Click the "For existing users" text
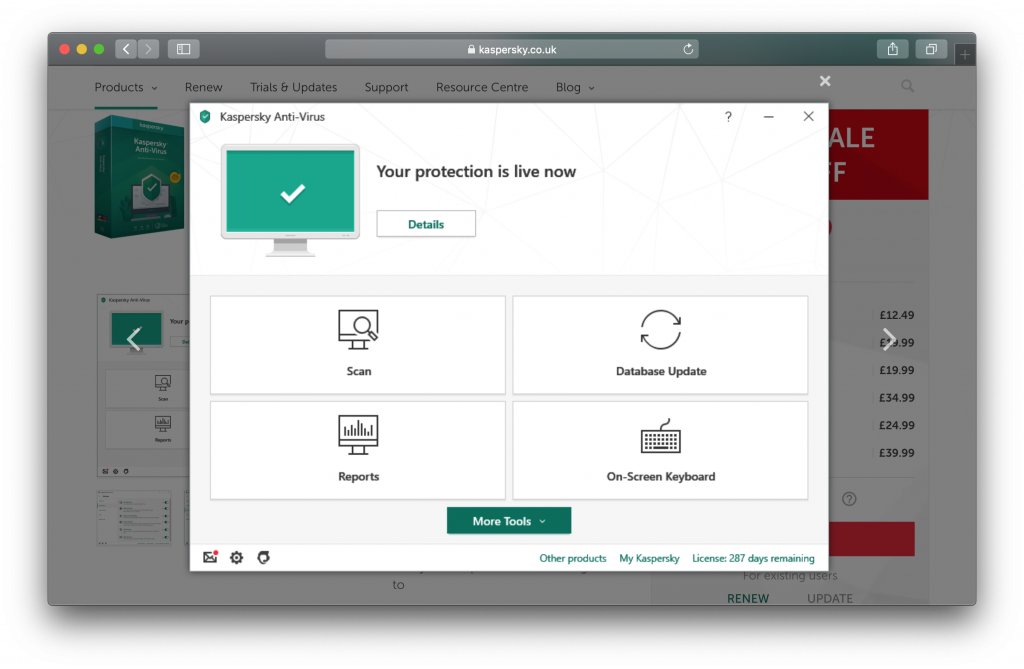The image size is (1024, 669). tap(790, 576)
